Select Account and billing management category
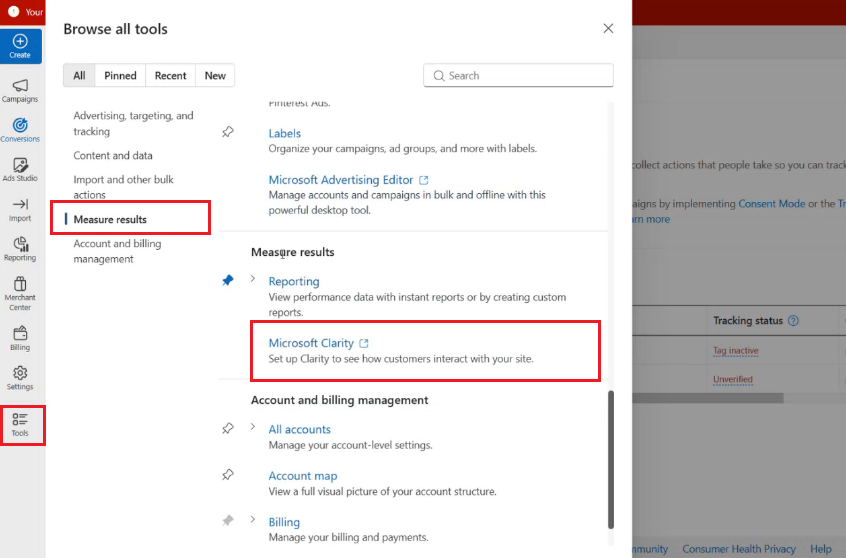This screenshot has height=558, width=846. pos(118,251)
